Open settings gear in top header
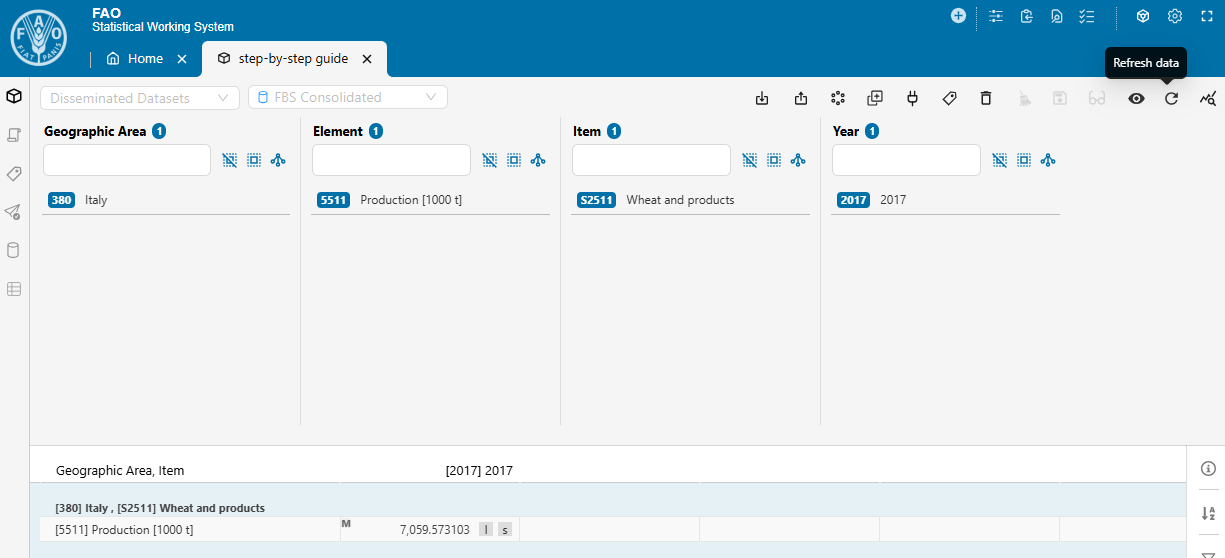The height and width of the screenshot is (558, 1225). [1175, 16]
